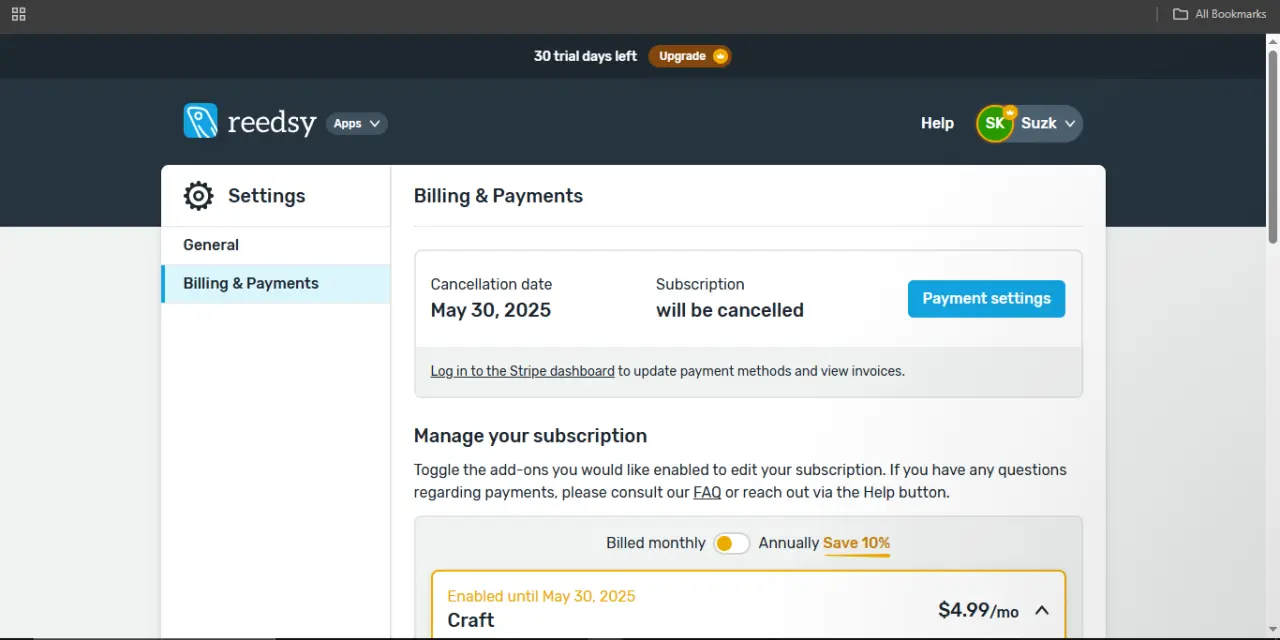Click the SK user avatar
1280x640 pixels.
[995, 124]
